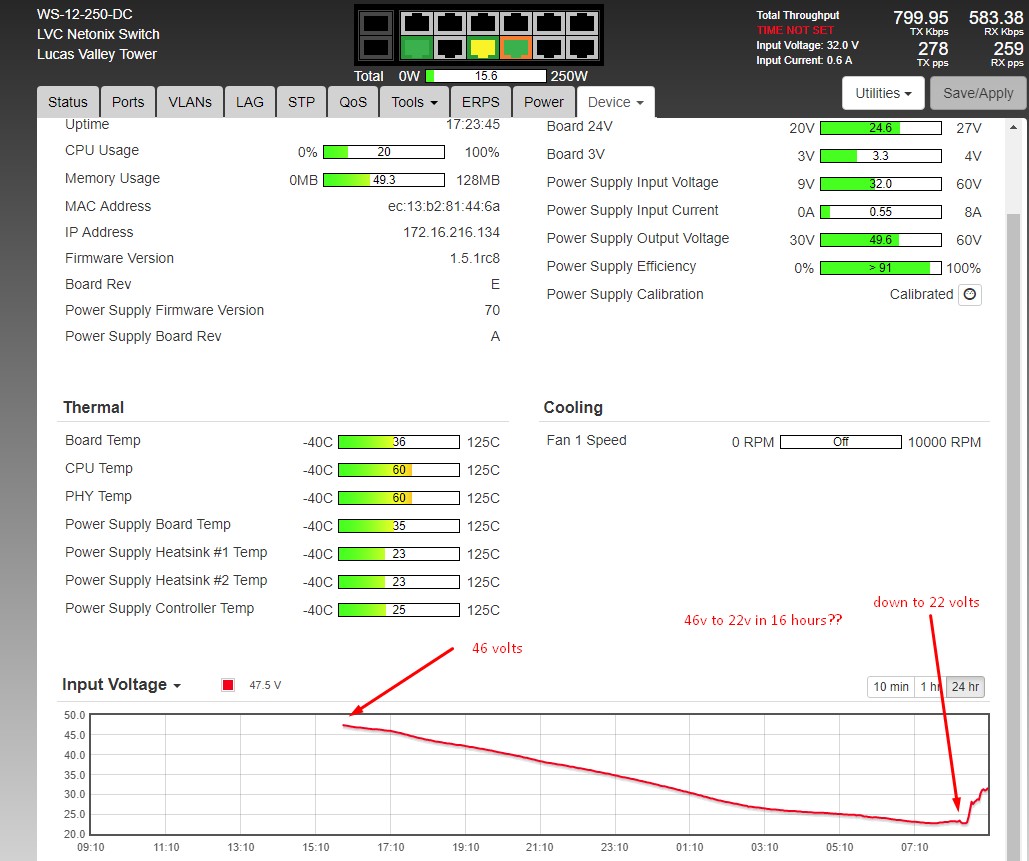Viewport: 1029px width, 861px height.
Task: Go to the Ports tab
Action: tap(128, 102)
